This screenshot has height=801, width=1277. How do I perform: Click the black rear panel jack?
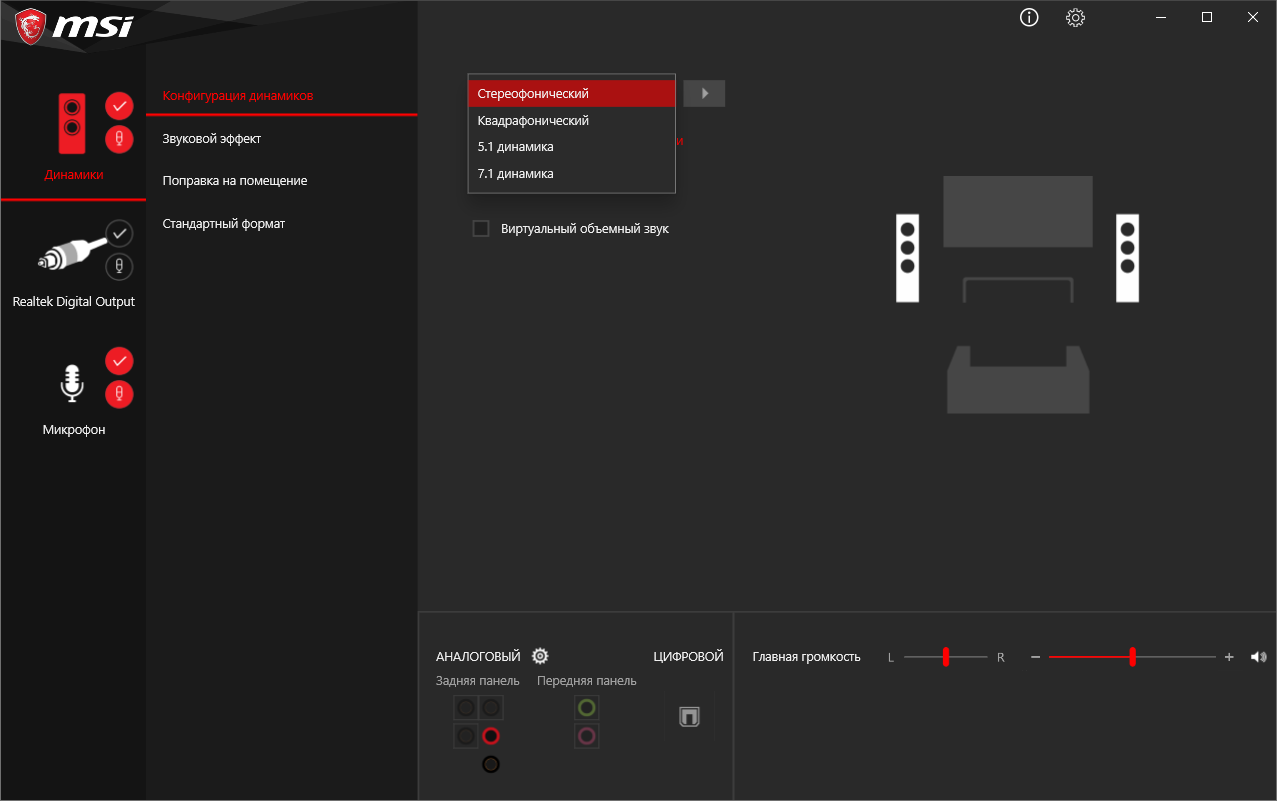pyautogui.click(x=490, y=764)
